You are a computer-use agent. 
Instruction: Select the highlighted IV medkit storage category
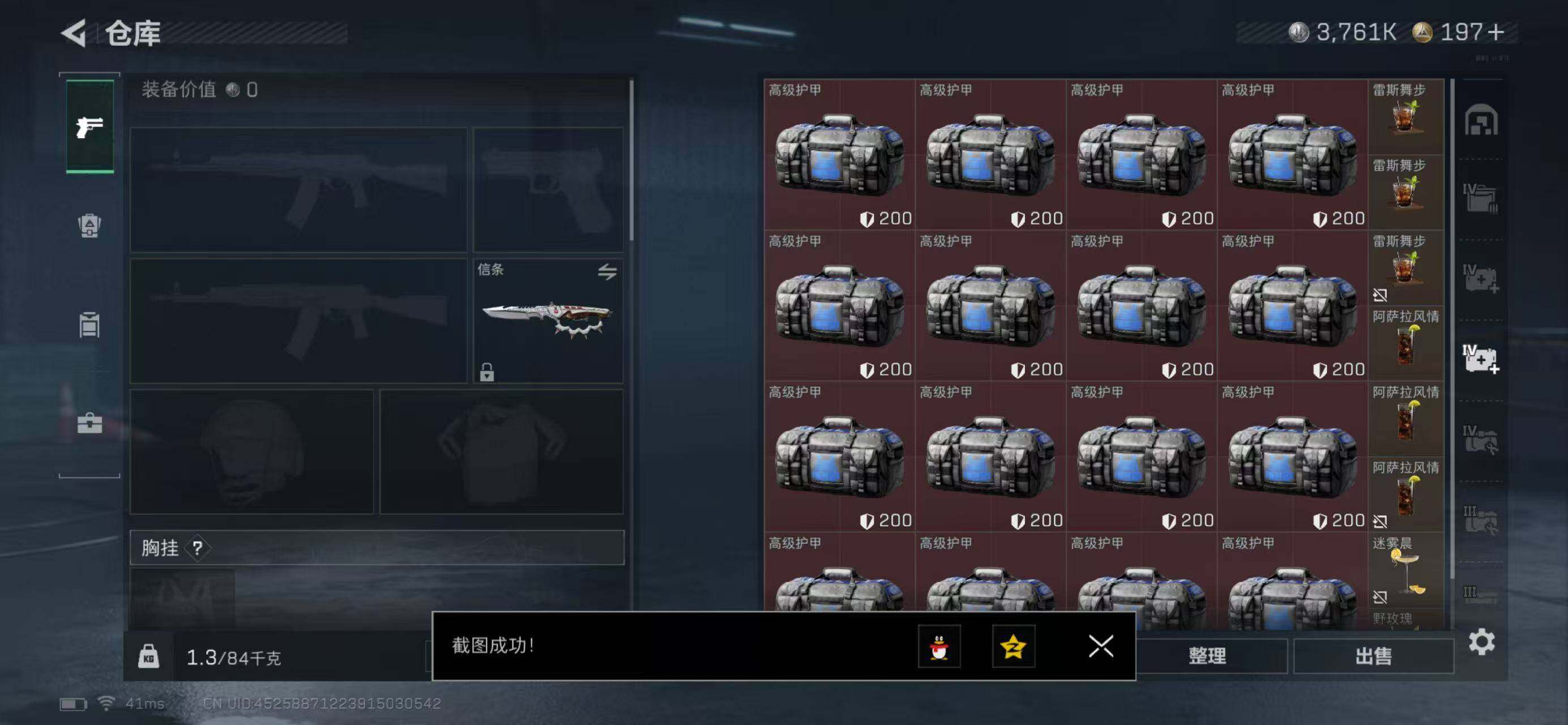(1481, 359)
